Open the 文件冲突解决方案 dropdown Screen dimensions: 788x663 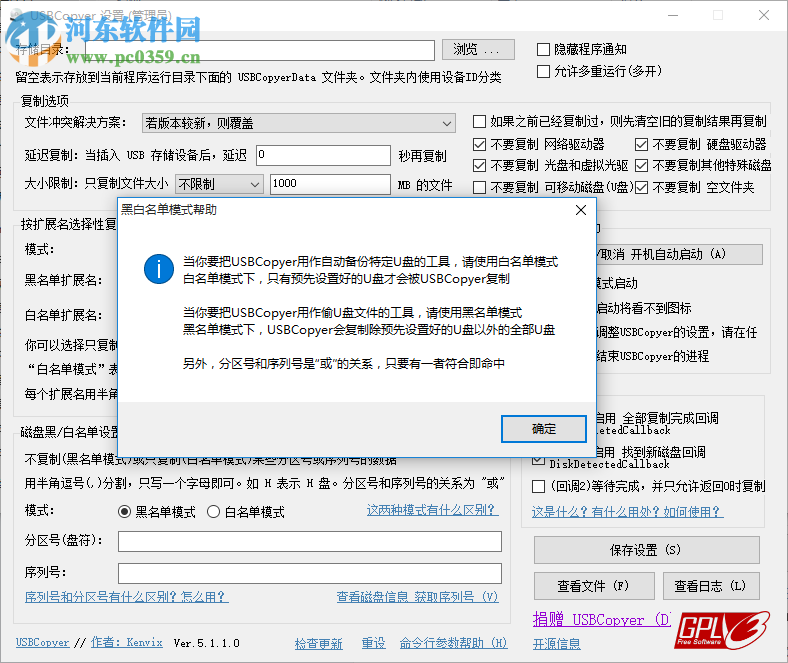tap(299, 123)
